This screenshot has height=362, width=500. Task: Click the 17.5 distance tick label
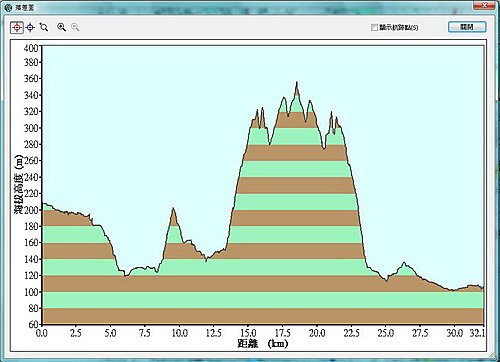[x=283, y=333]
